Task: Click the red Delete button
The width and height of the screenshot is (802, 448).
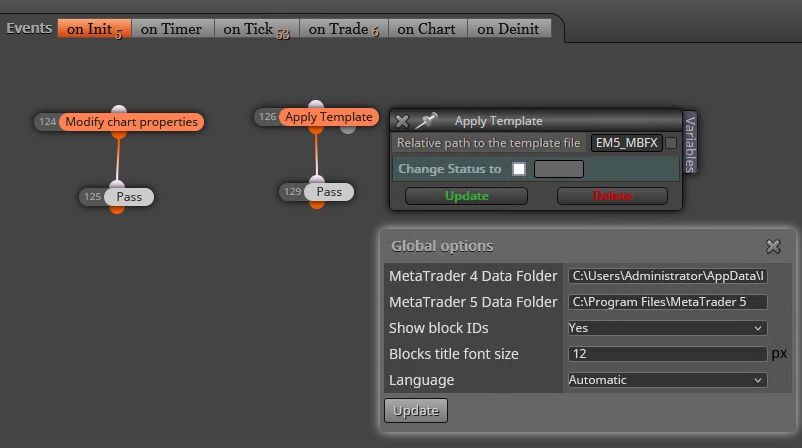Action: [x=612, y=196]
